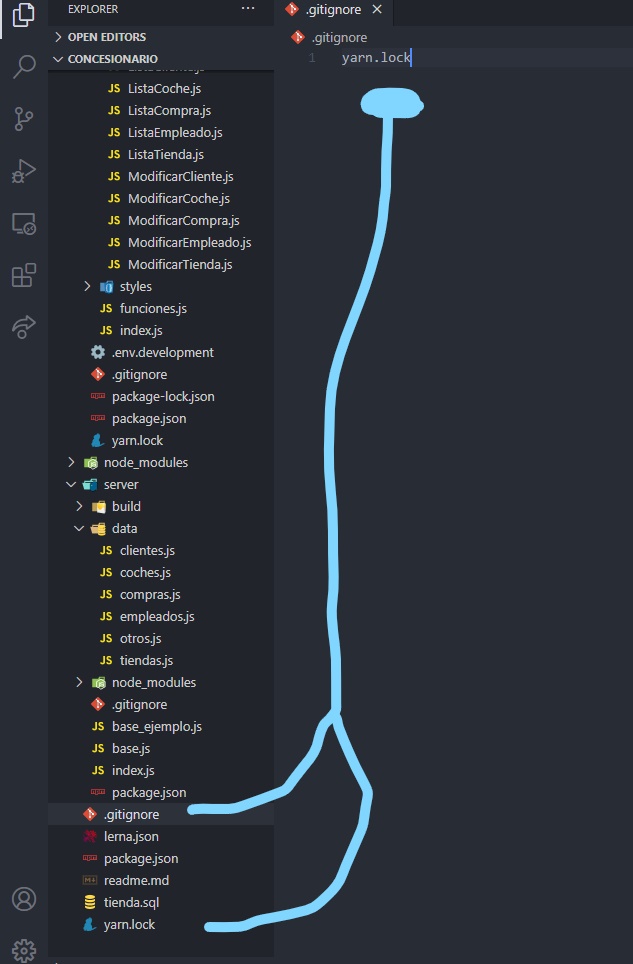Open the Search view icon
Screen dimensions: 633x964
coord(23,66)
